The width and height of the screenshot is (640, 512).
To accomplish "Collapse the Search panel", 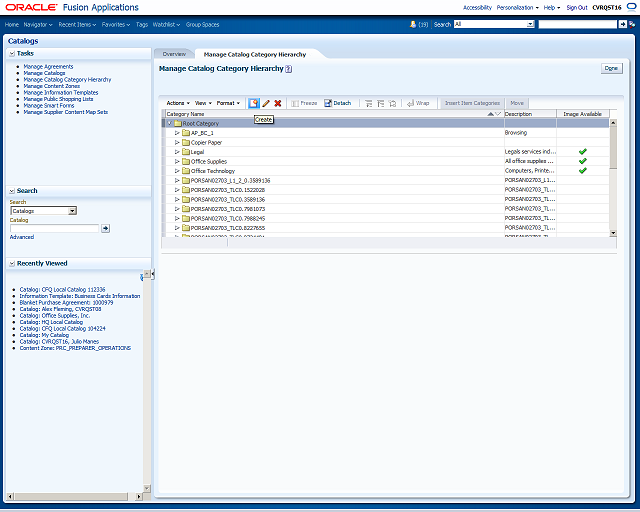I will pyautogui.click(x=12, y=191).
